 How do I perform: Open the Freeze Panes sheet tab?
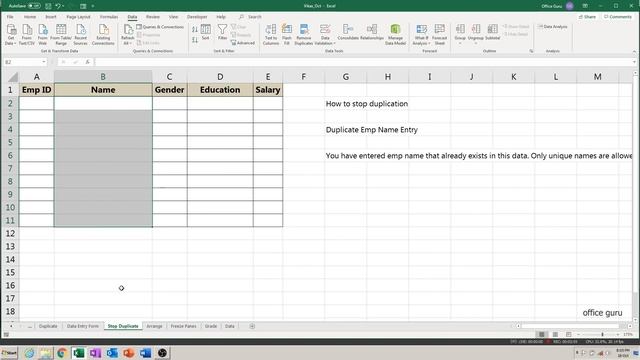[x=183, y=326]
